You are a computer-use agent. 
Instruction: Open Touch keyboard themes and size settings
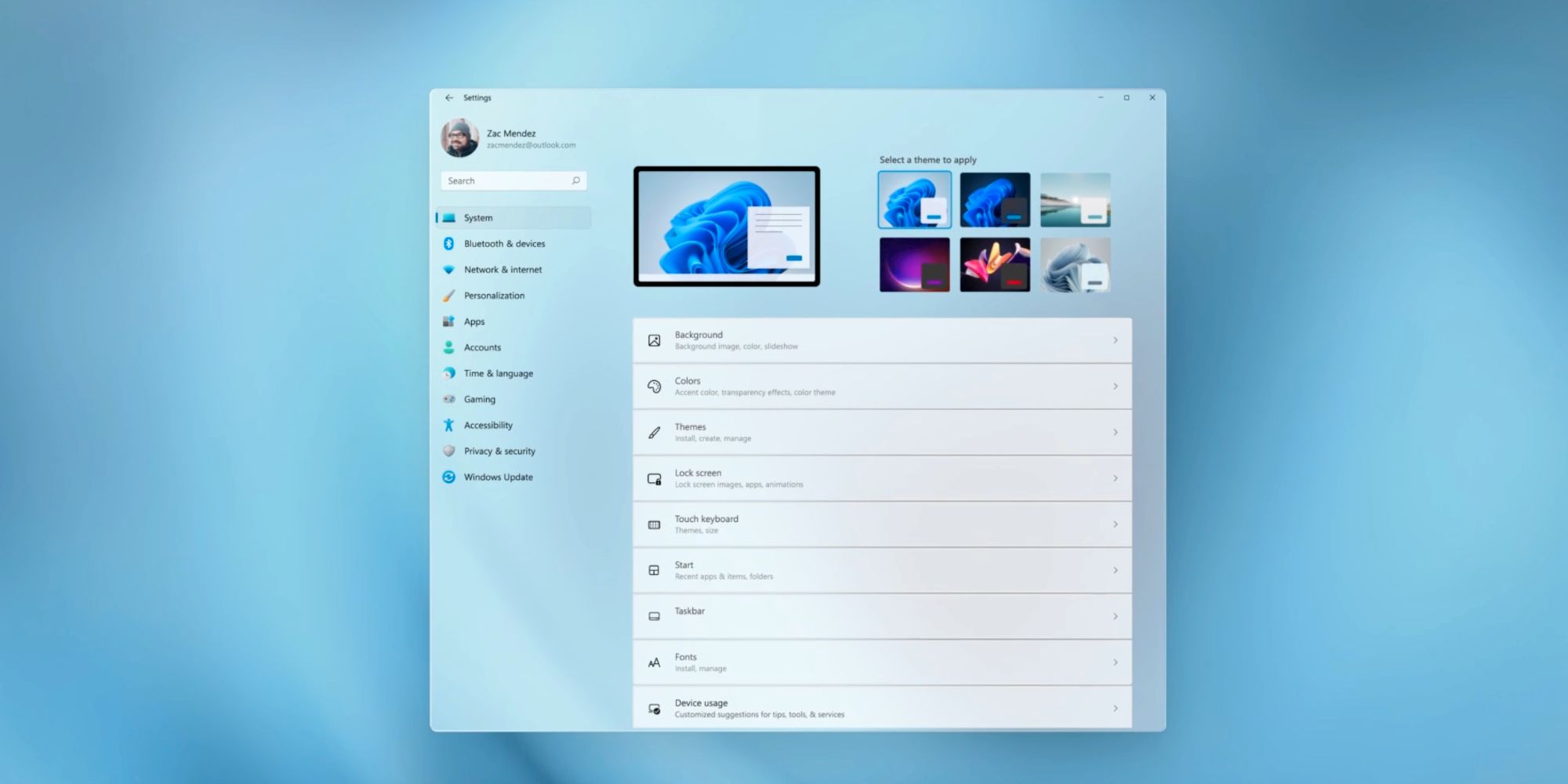tap(882, 524)
